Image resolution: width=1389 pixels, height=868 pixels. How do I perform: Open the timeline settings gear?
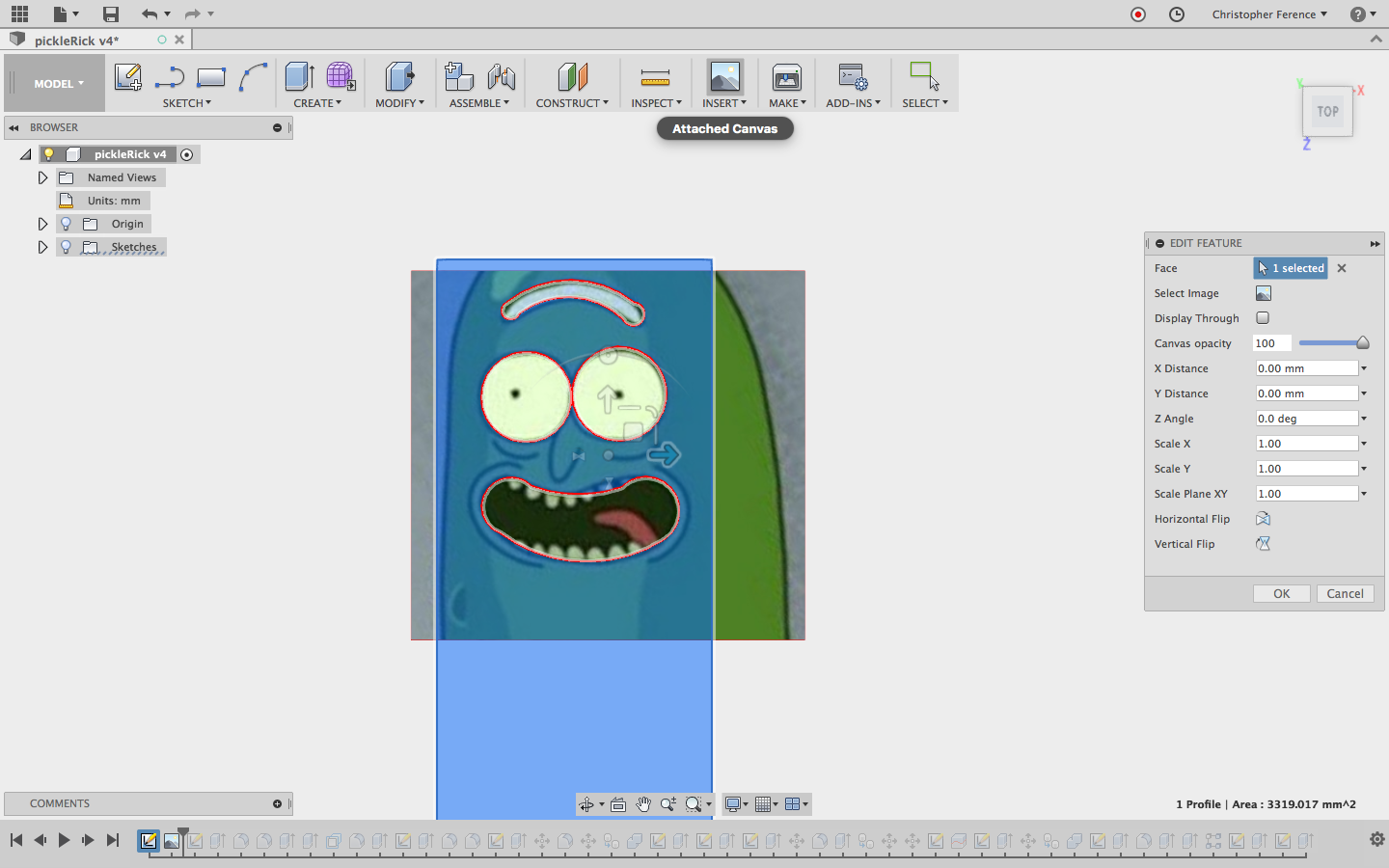coord(1377,840)
